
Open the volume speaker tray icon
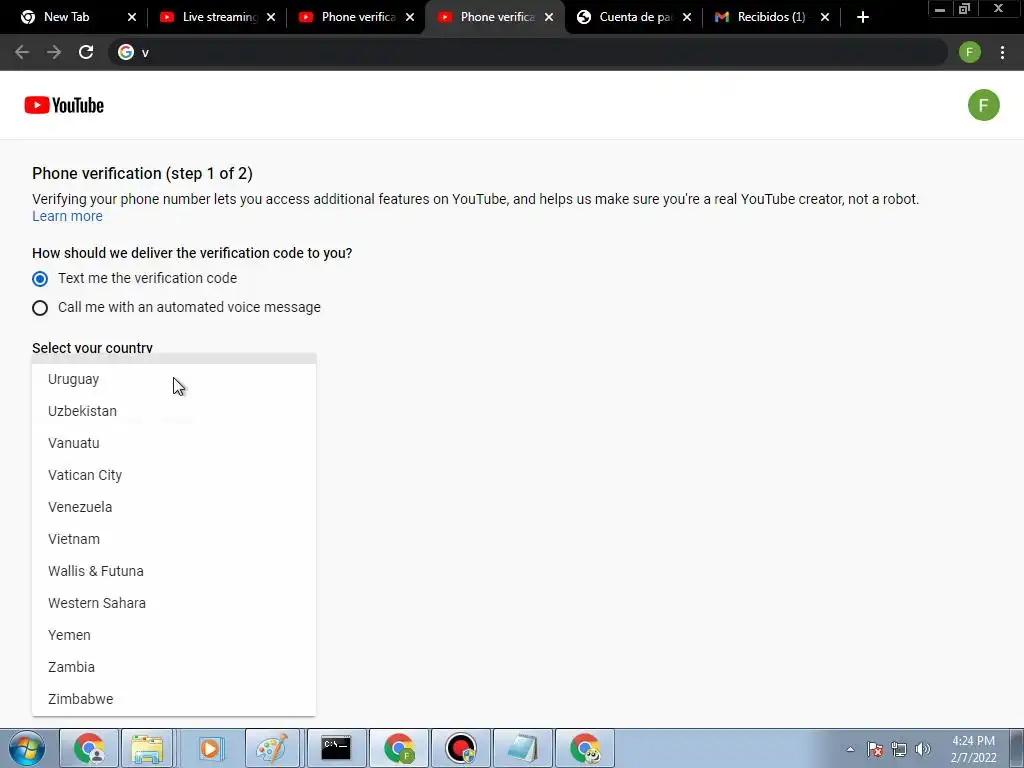click(923, 749)
